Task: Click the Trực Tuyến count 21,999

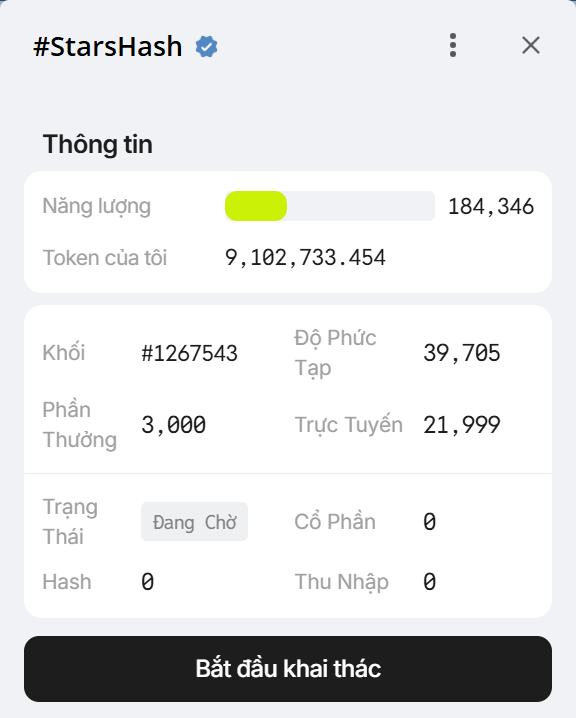Action: [x=462, y=425]
